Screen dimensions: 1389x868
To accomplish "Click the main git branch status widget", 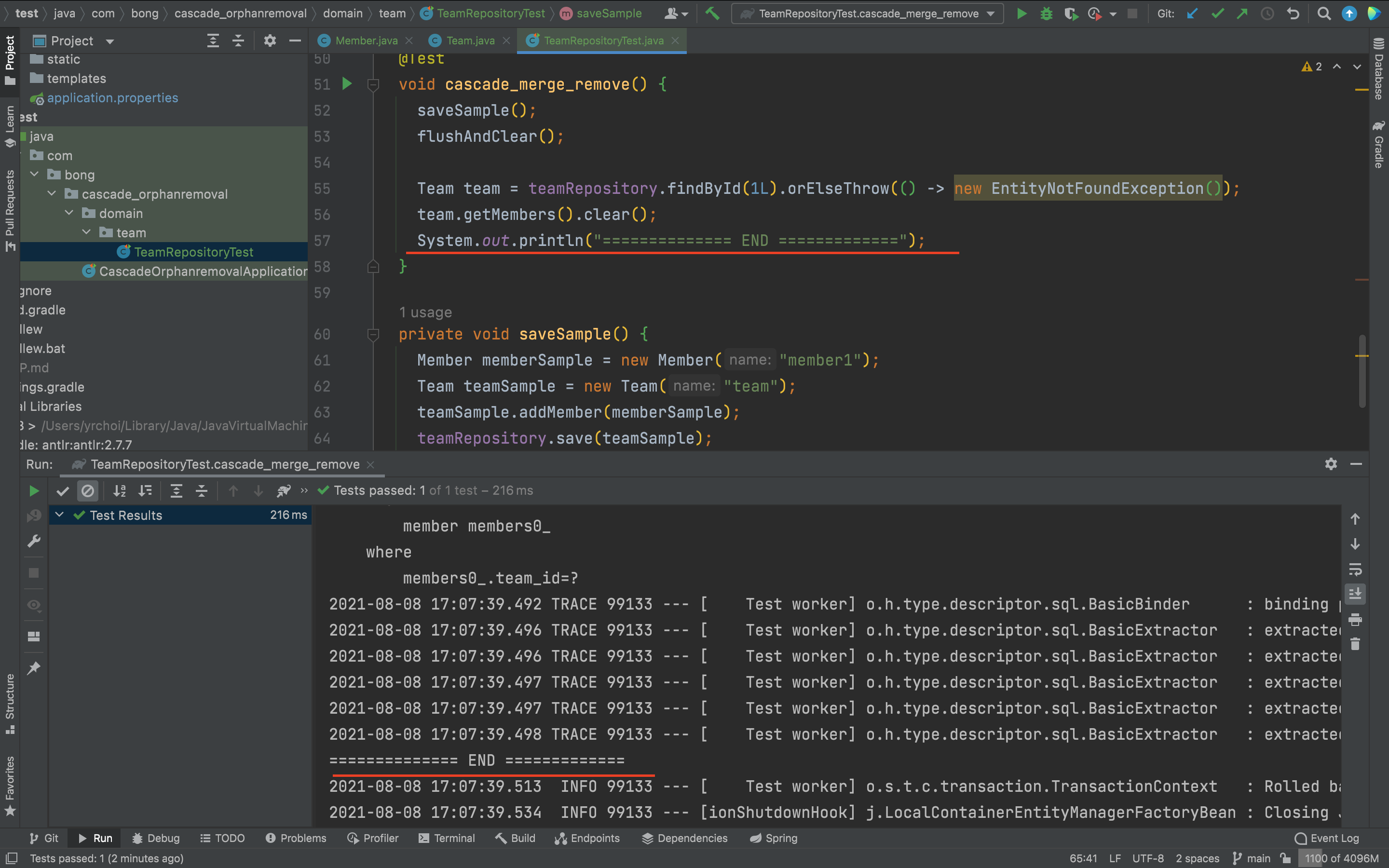I will coord(1252,858).
